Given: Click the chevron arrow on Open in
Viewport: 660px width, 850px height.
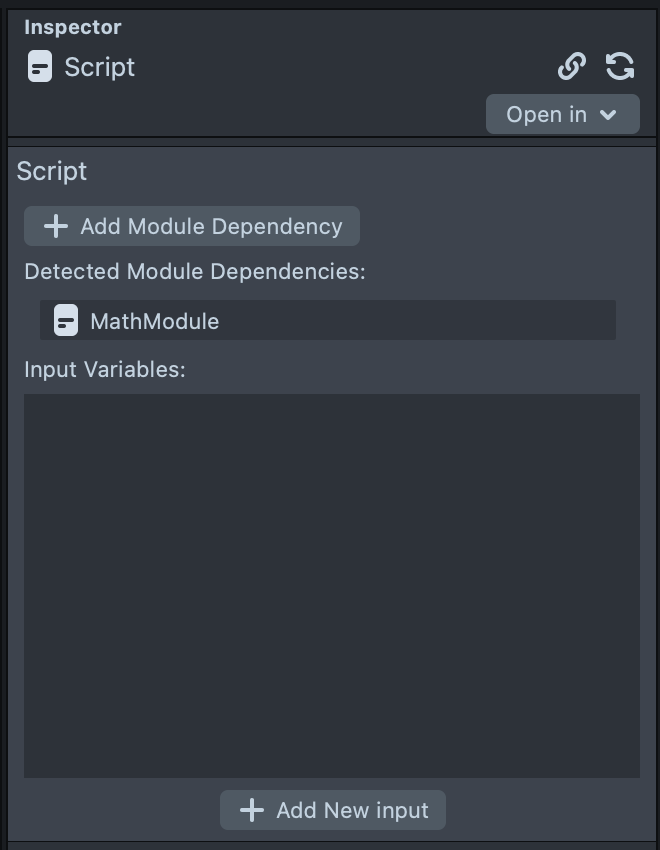Looking at the screenshot, I should (x=608, y=115).
